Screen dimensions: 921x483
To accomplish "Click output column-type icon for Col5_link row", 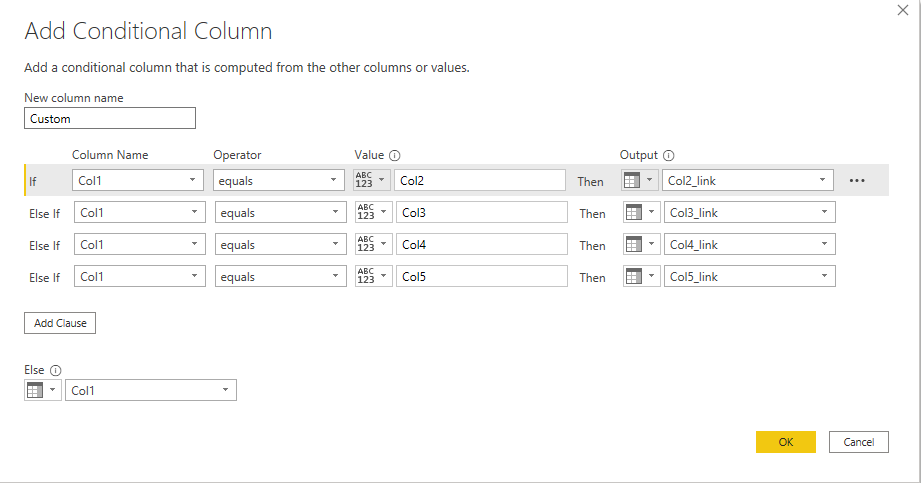I will coord(641,276).
